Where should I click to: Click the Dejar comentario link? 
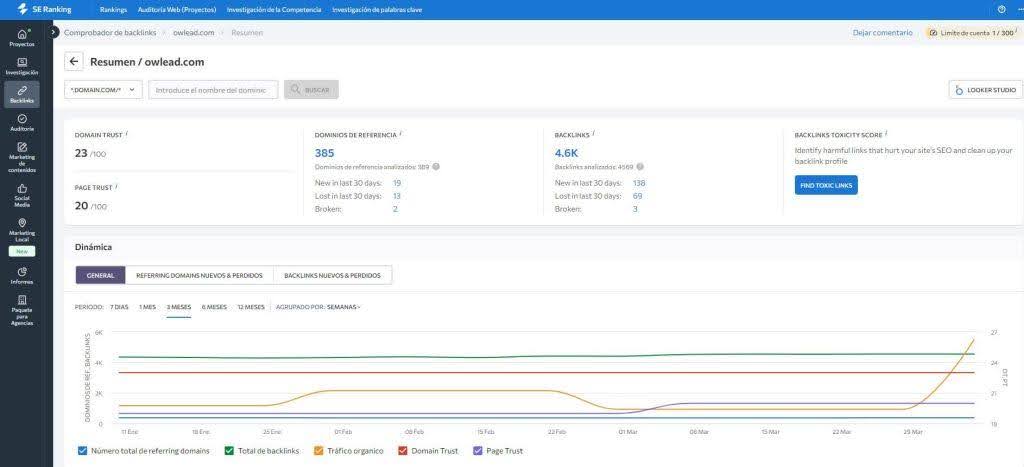click(x=882, y=33)
